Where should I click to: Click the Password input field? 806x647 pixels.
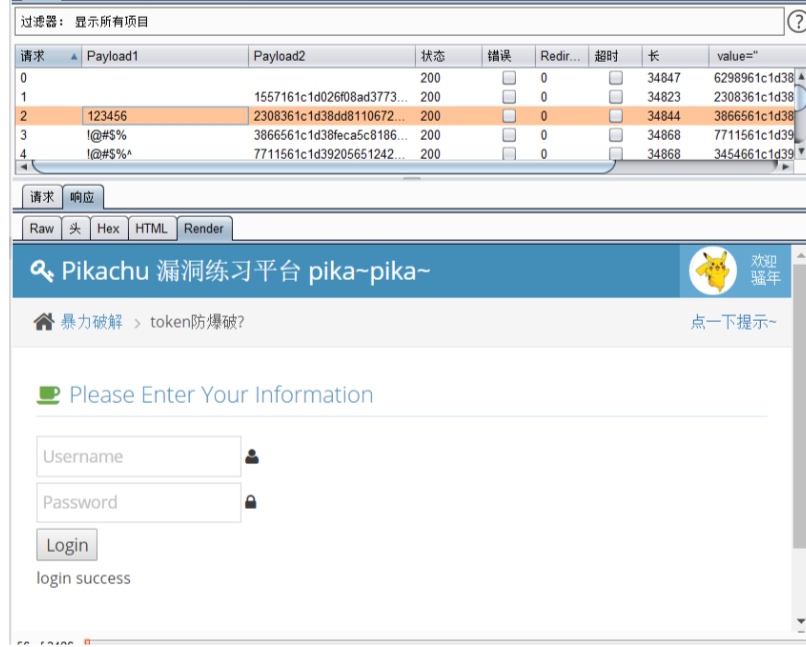[x=139, y=502]
